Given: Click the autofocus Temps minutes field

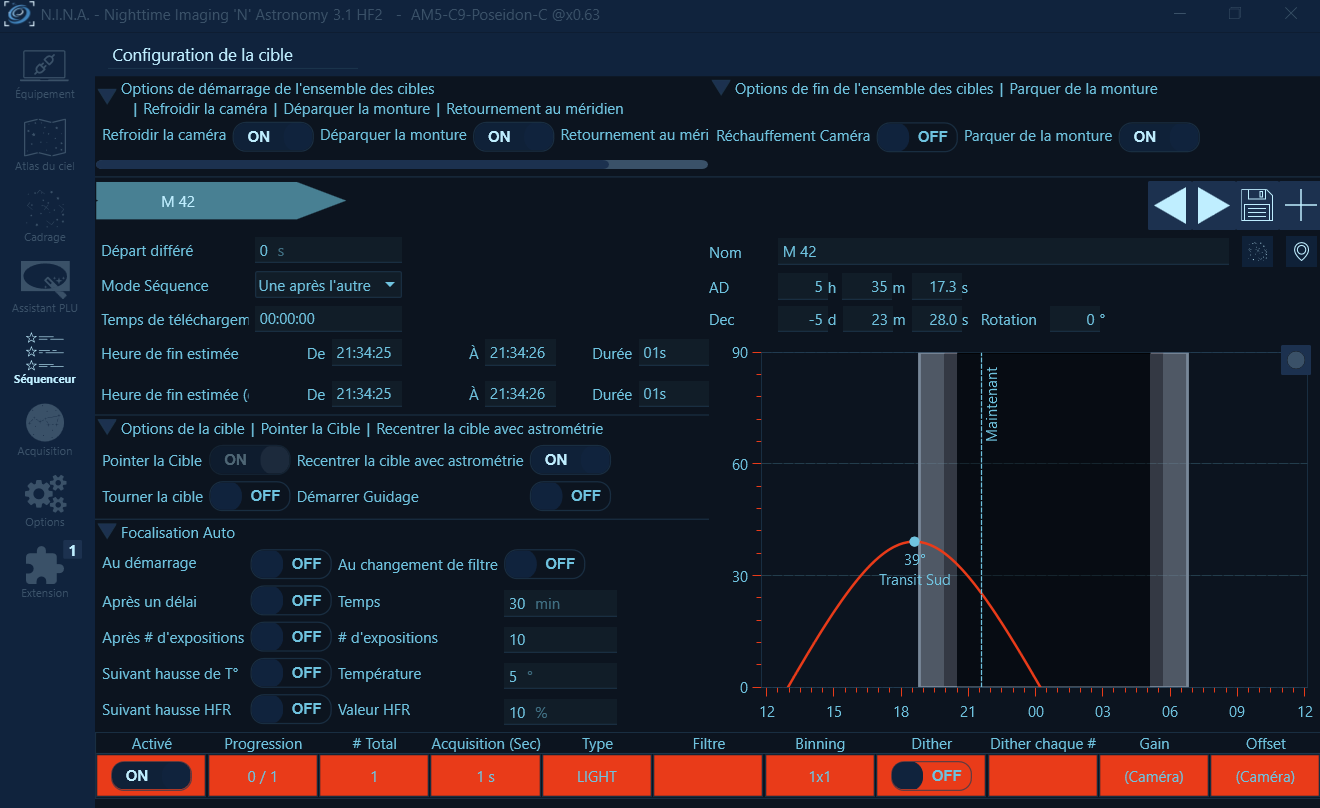Looking at the screenshot, I should point(560,604).
